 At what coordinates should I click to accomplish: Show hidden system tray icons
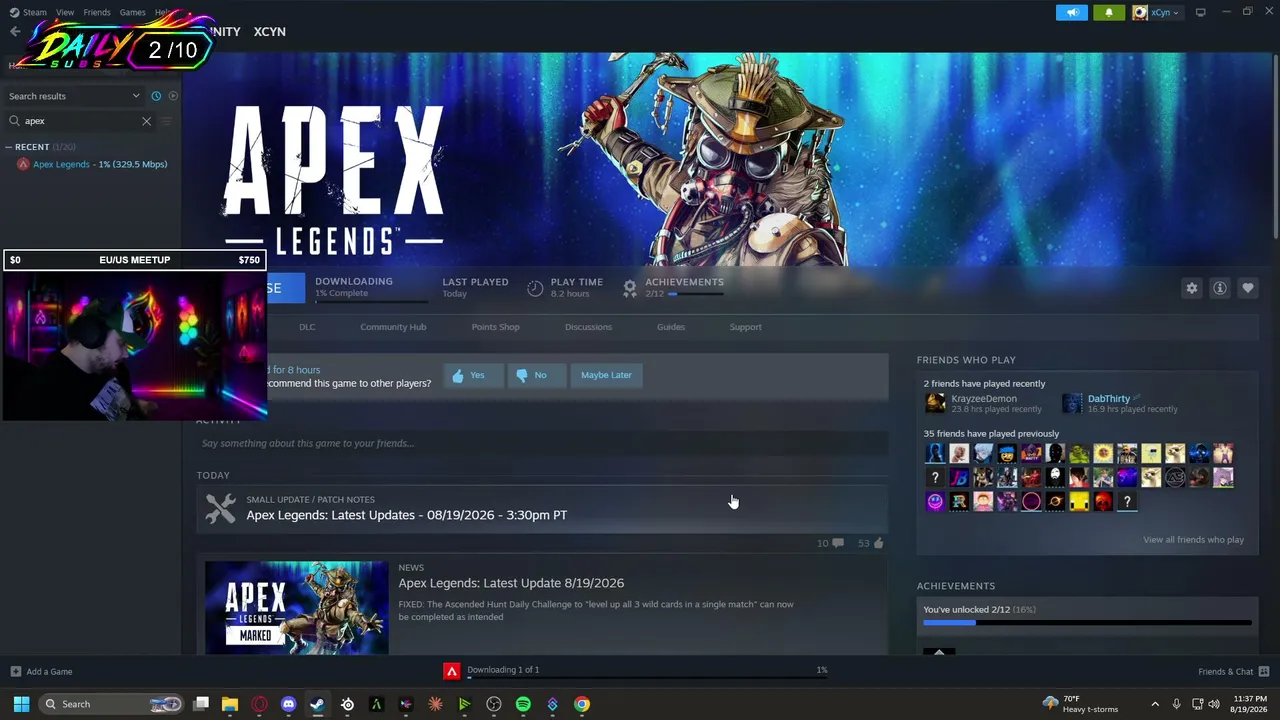pos(1155,704)
